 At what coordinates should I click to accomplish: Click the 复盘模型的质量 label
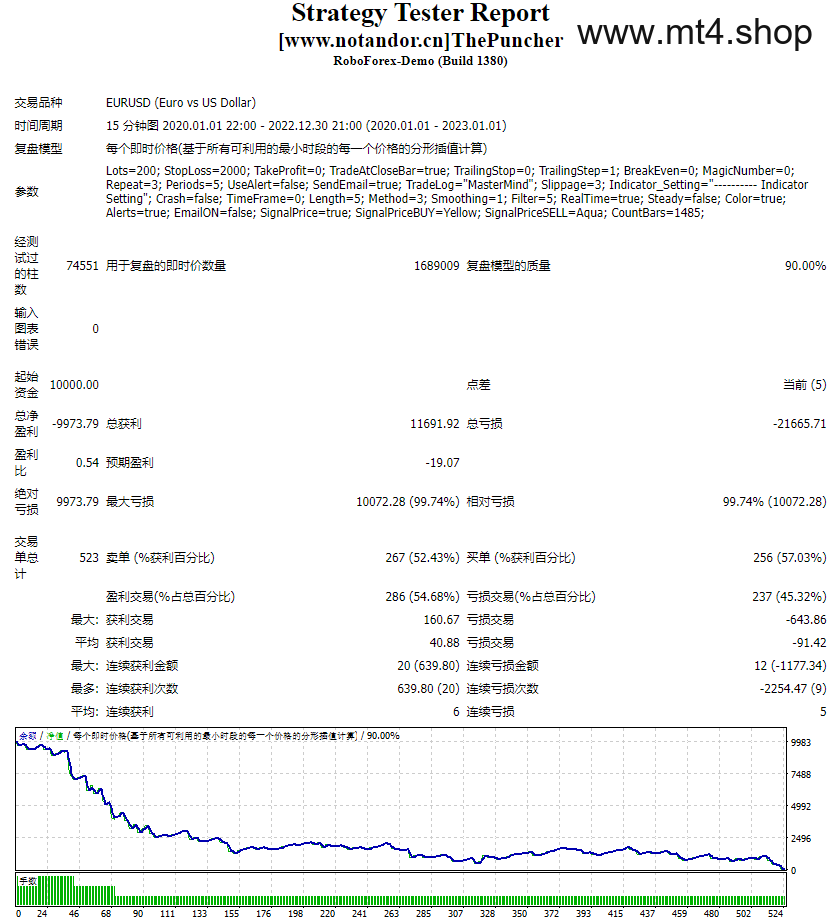[509, 266]
